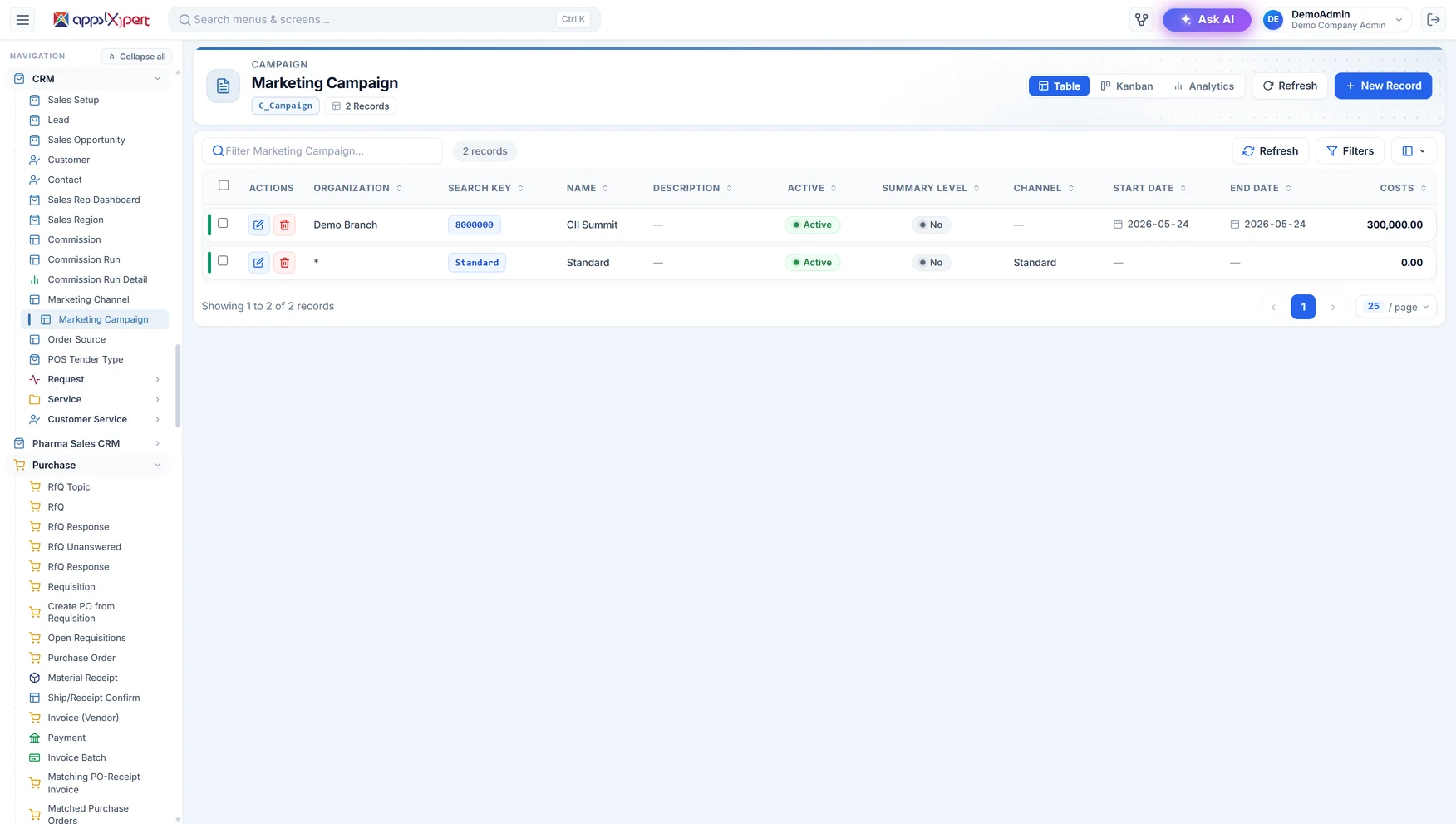Viewport: 1456px width, 824px height.
Task: Click the Marketing Campaign document icon
Action: 223,86
